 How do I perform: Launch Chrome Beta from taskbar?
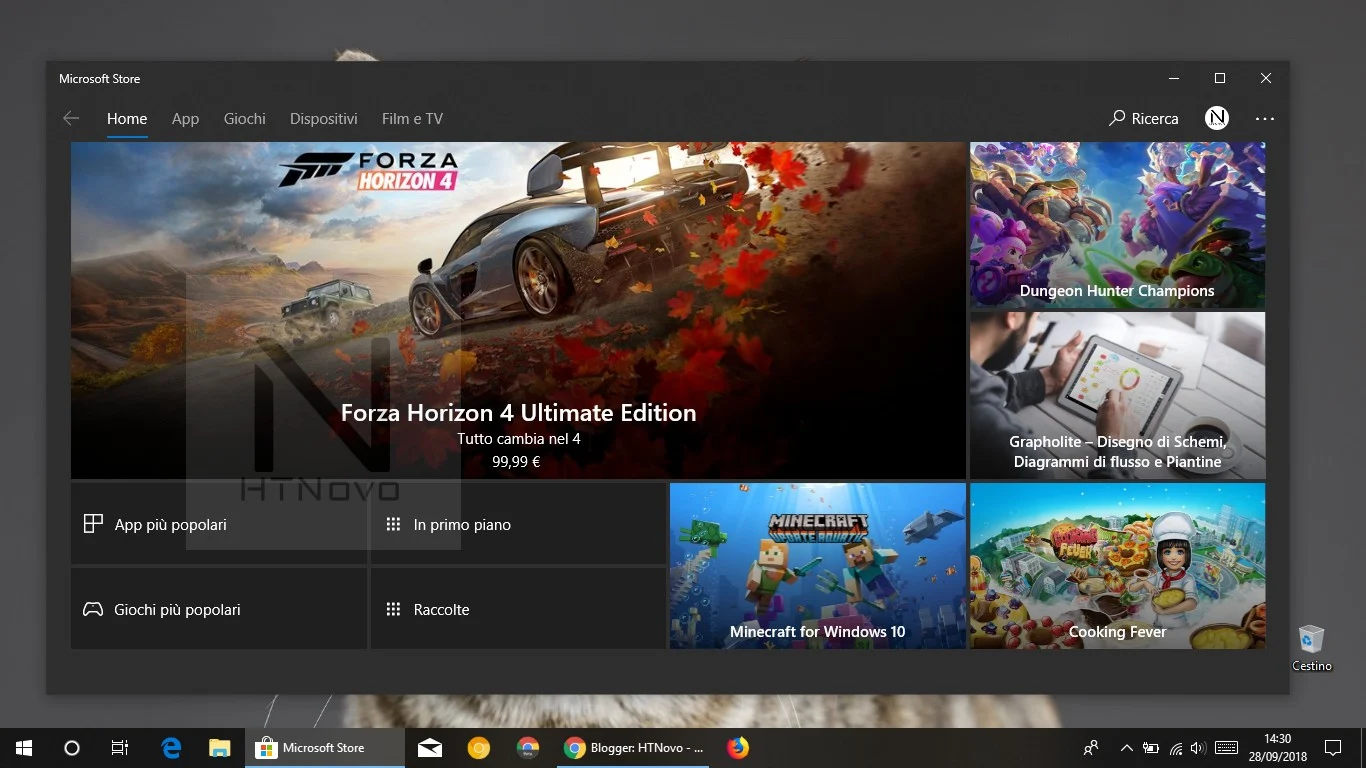[x=527, y=748]
